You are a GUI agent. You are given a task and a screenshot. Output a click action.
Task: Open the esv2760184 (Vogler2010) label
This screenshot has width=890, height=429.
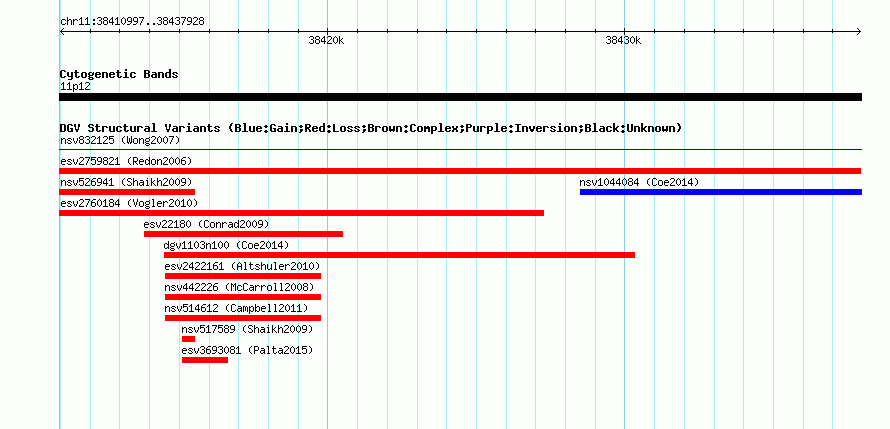click(129, 203)
